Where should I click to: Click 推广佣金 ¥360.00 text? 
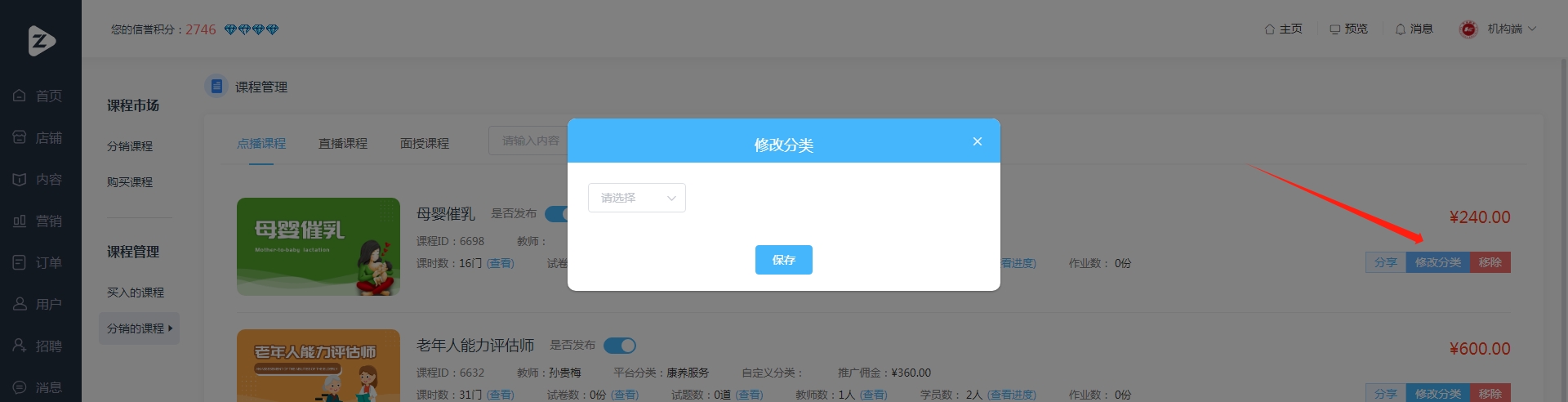(x=884, y=373)
